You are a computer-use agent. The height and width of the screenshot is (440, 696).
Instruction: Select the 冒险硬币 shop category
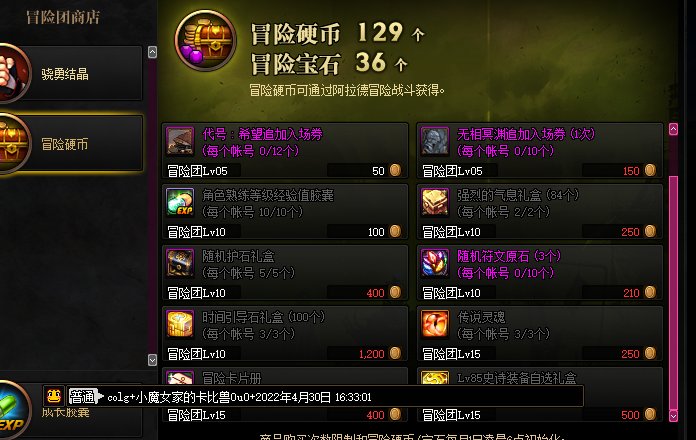[71, 143]
